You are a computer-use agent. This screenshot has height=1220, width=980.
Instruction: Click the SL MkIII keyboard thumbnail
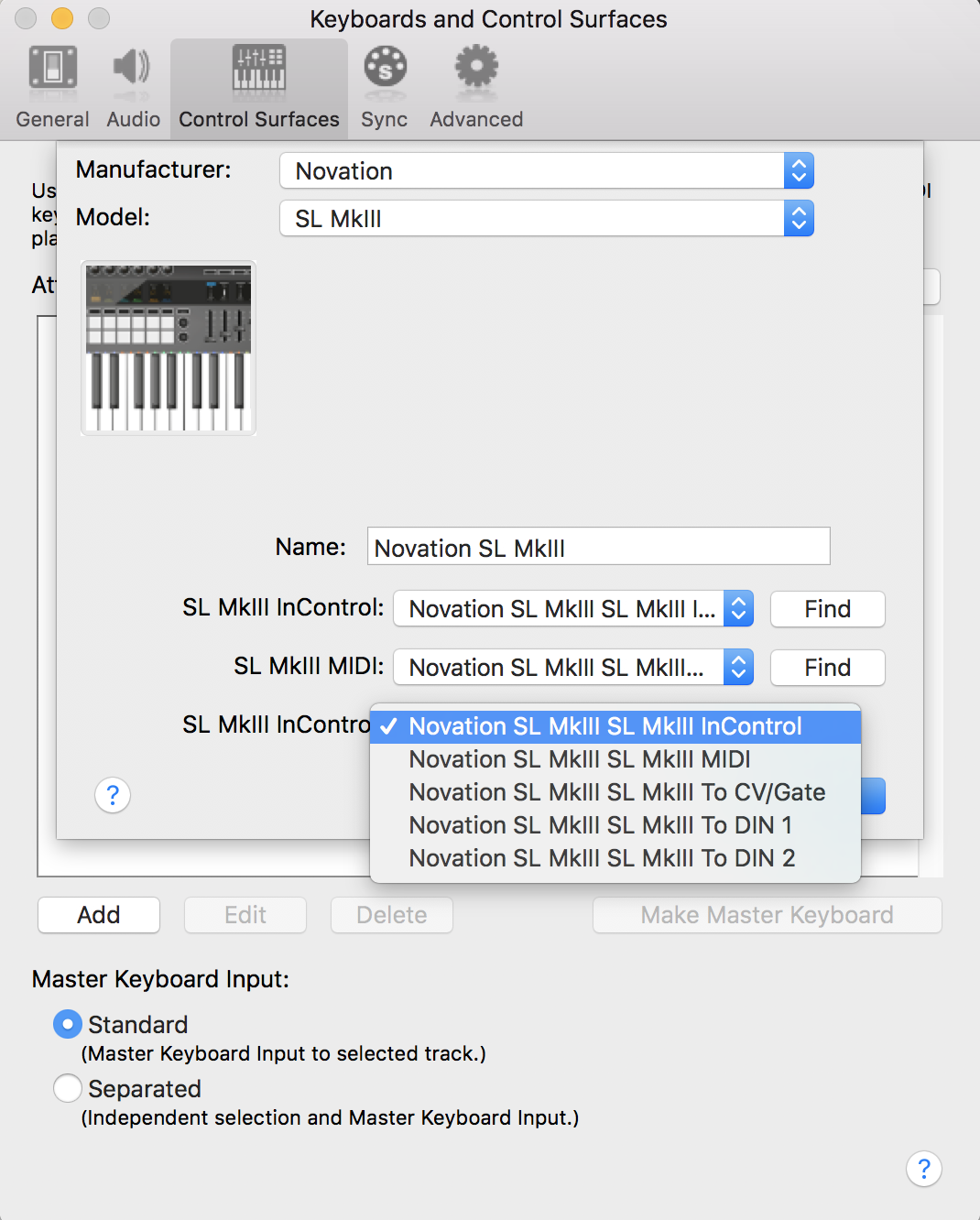coord(169,348)
